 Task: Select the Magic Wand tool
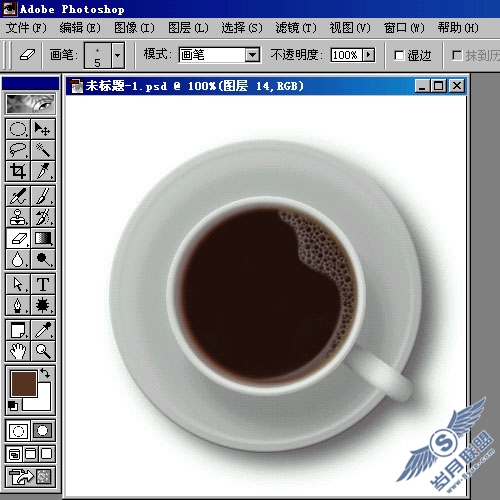point(43,150)
